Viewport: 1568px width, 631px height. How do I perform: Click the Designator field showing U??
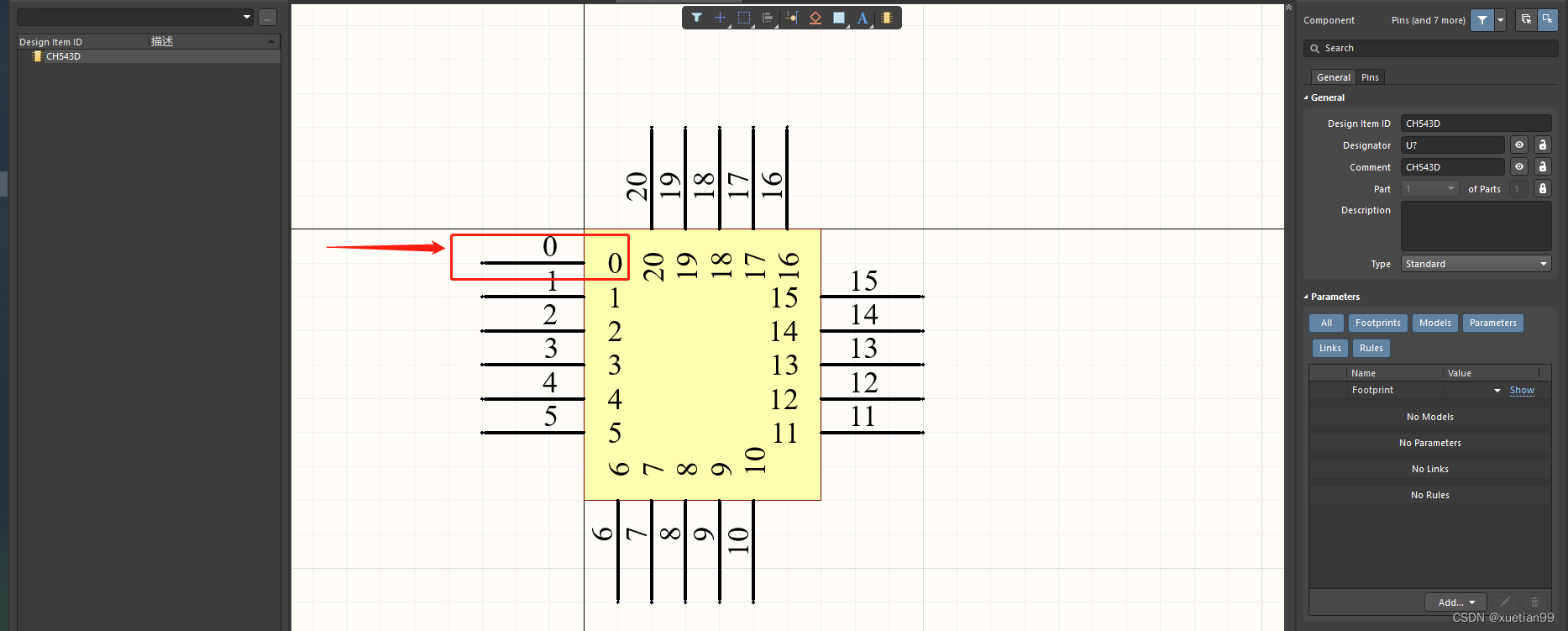[x=1453, y=145]
